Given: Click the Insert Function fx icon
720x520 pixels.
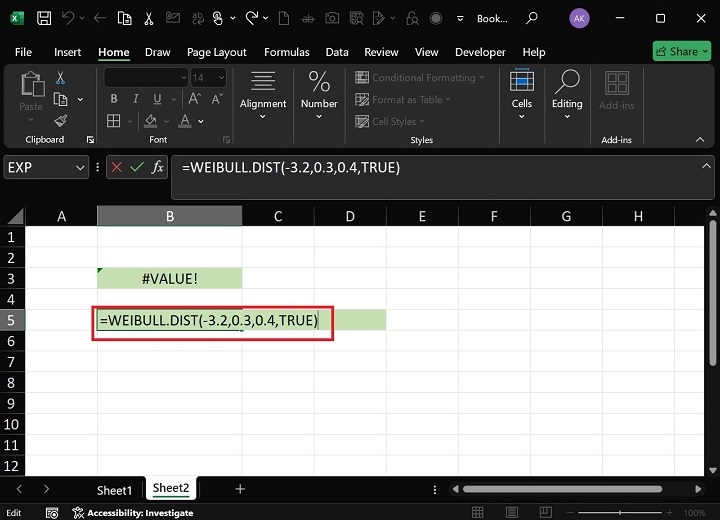Looking at the screenshot, I should point(158,167).
